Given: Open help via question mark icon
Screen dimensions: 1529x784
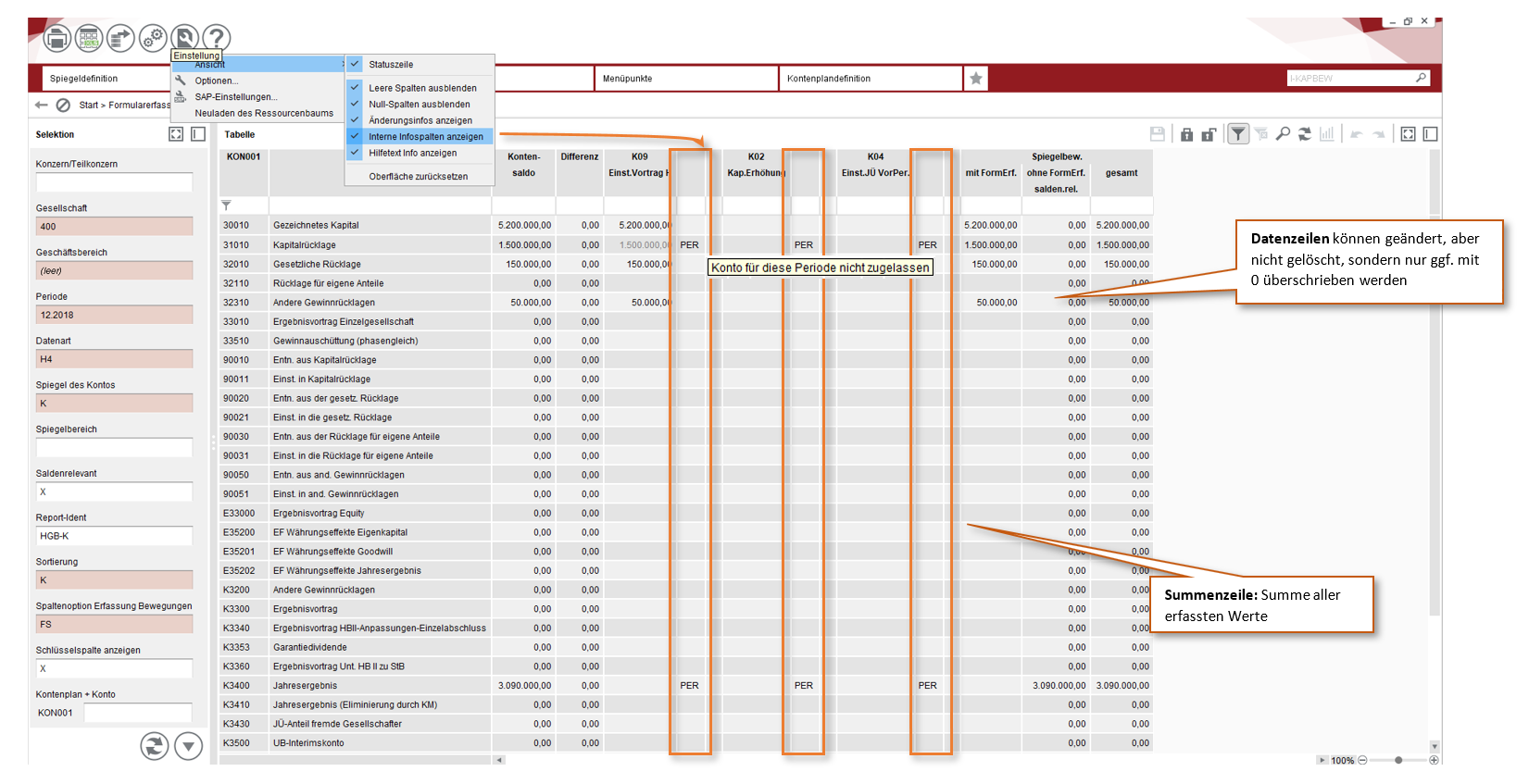Looking at the screenshot, I should tap(216, 38).
